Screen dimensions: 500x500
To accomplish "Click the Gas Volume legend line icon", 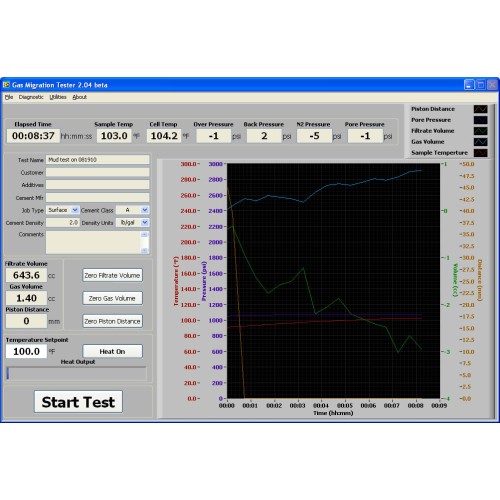I will (x=480, y=142).
